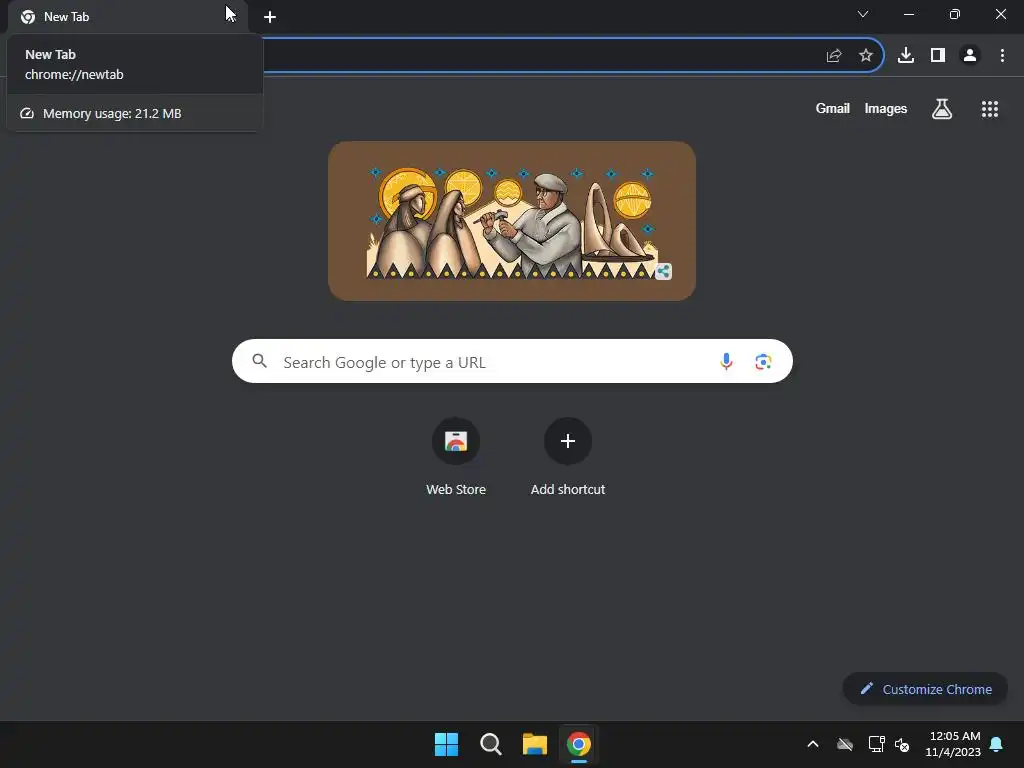Image resolution: width=1024 pixels, height=768 pixels.
Task: Restore down the Chrome window
Action: (955, 14)
